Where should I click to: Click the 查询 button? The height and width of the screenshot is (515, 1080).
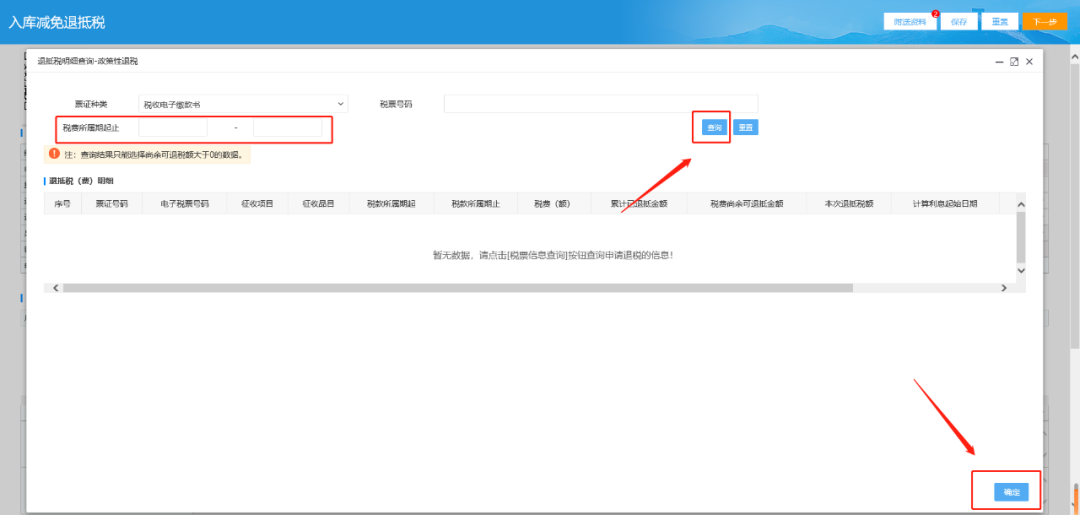pos(714,128)
